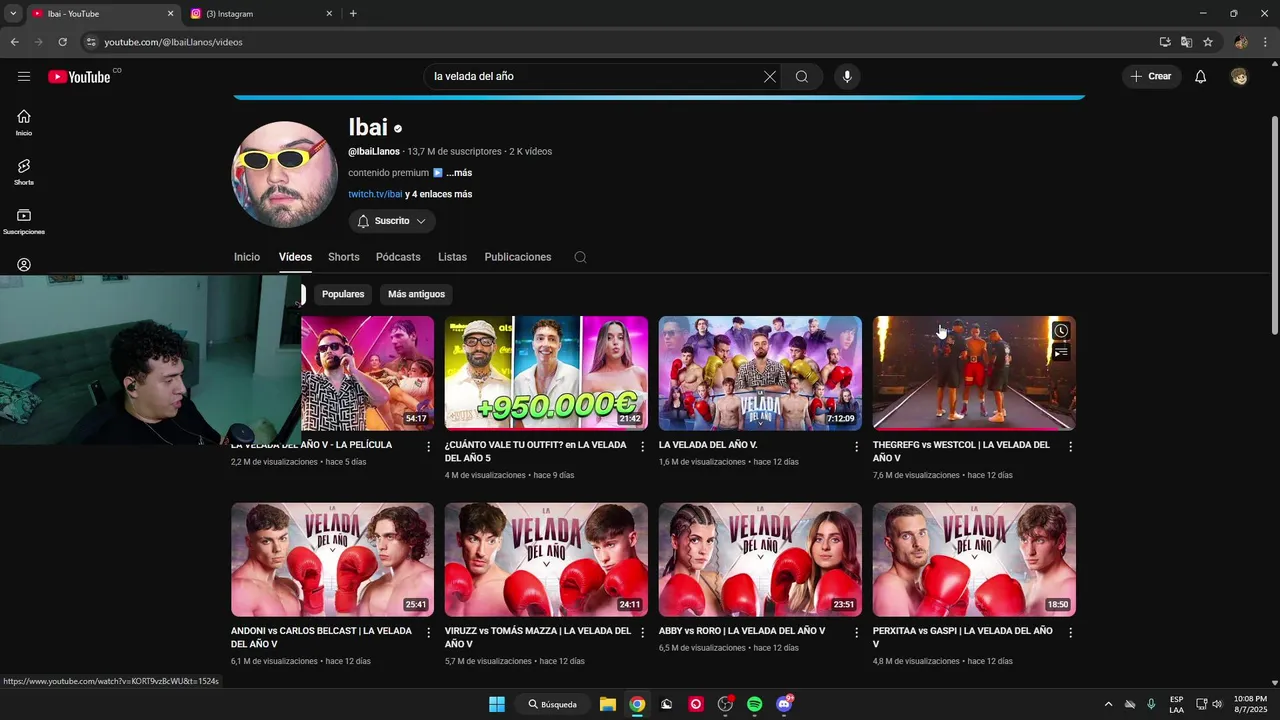Open the Windows taskbar Búsqueda box
The width and height of the screenshot is (1280, 720).
click(553, 704)
